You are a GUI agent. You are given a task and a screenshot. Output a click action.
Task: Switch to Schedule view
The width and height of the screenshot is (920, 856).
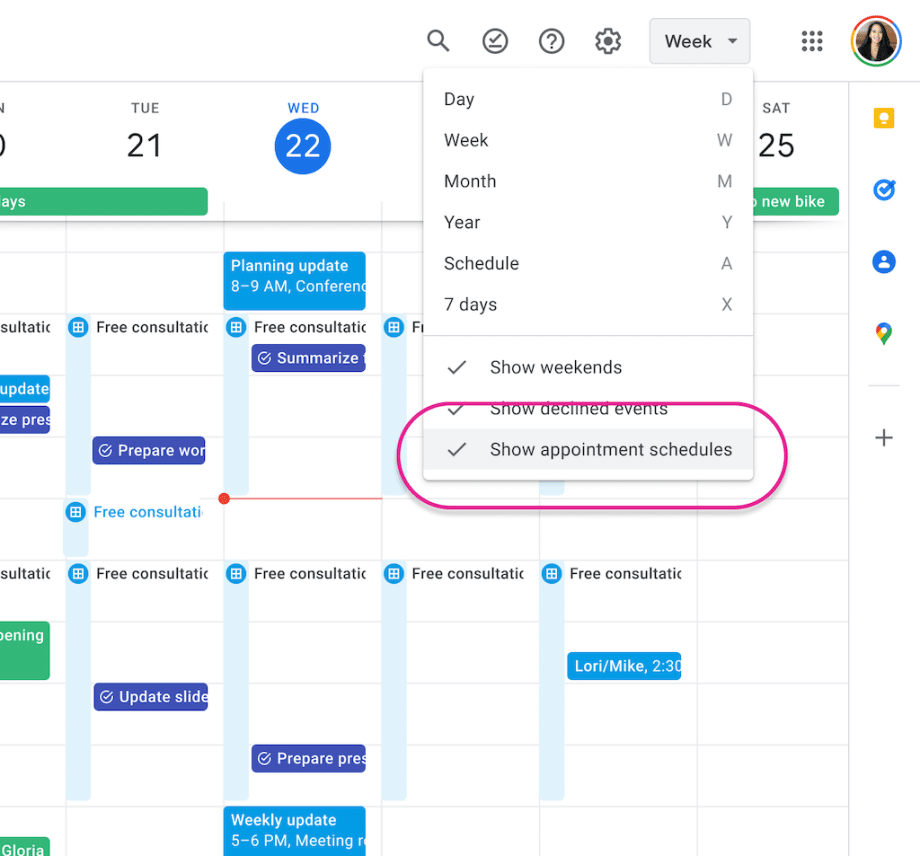(x=481, y=263)
